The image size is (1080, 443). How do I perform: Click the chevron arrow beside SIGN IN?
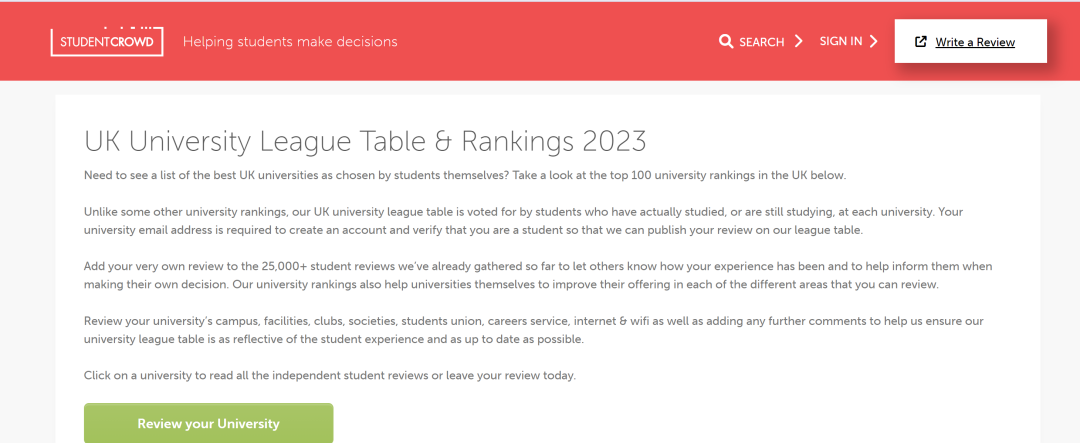pyautogui.click(x=873, y=41)
